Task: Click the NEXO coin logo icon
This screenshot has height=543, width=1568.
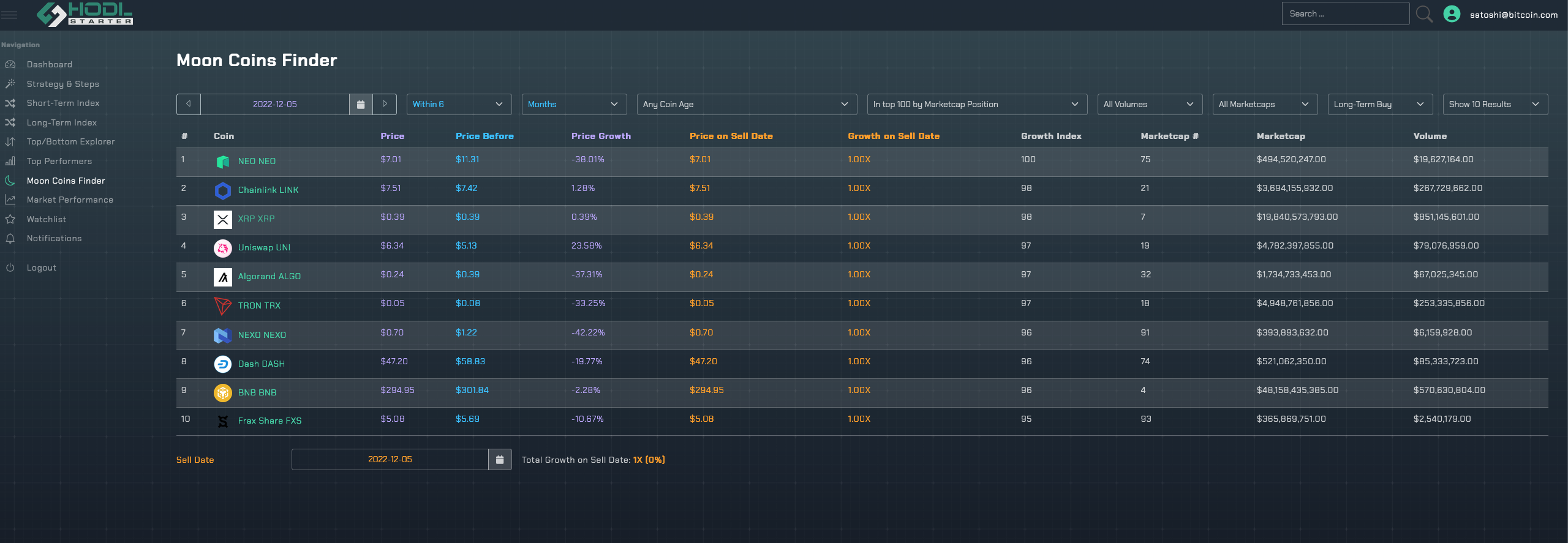Action: click(x=223, y=335)
